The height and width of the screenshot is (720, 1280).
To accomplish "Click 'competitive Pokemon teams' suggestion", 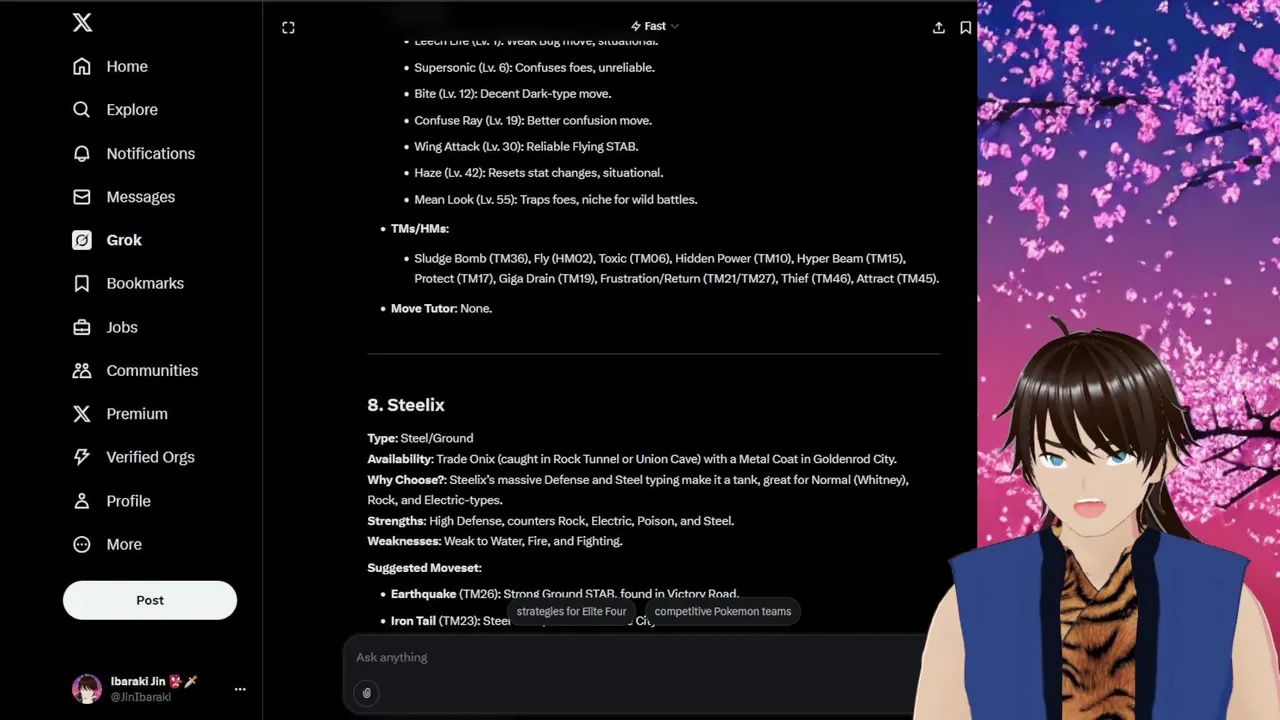I will (722, 611).
